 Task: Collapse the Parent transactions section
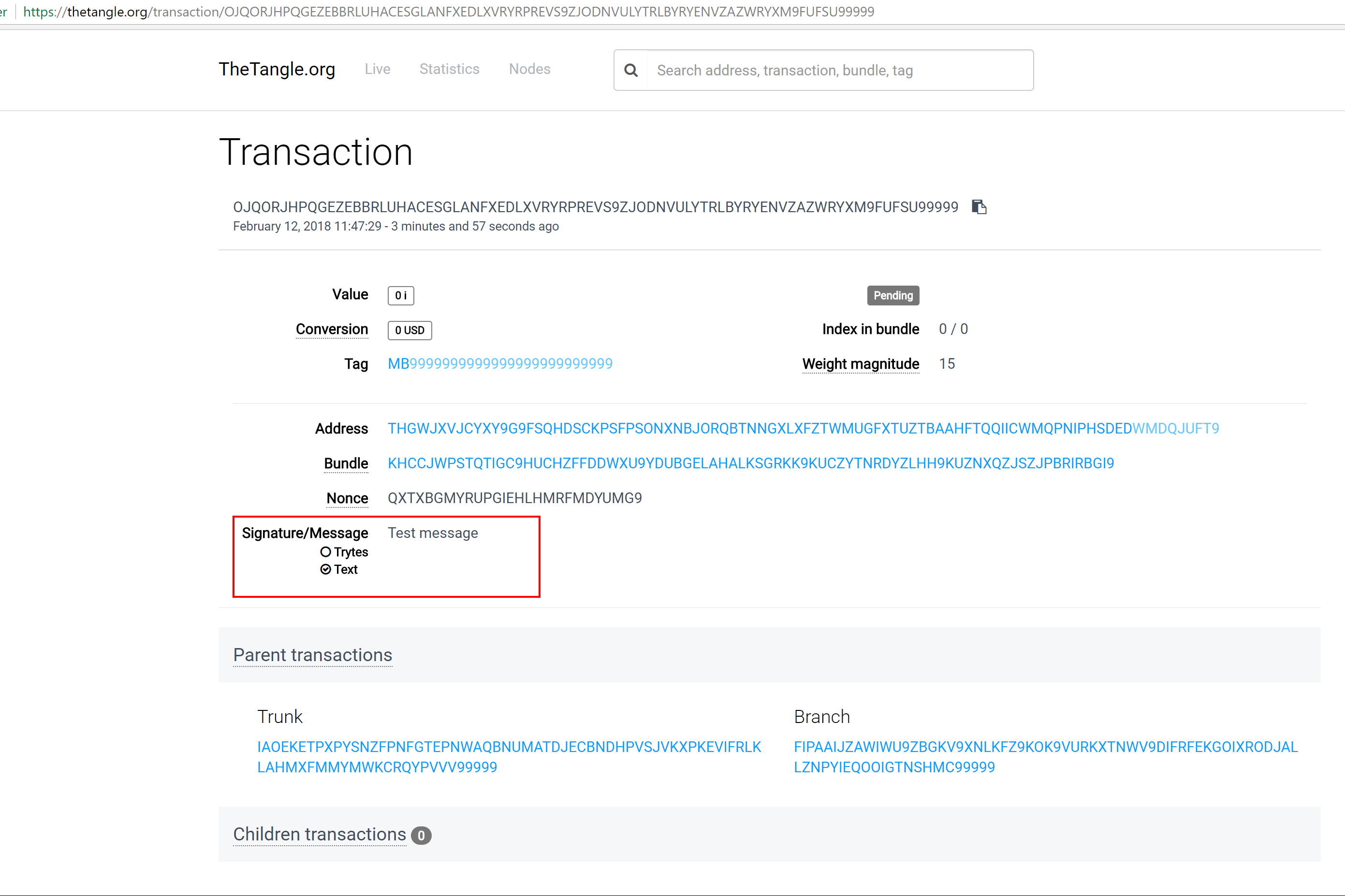point(313,655)
